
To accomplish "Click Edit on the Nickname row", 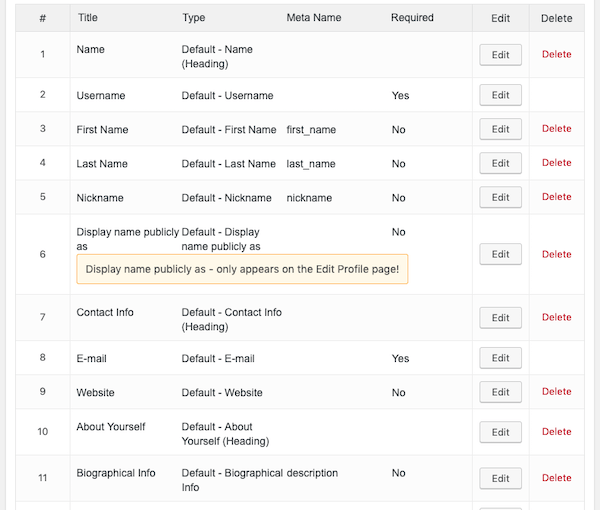I will tap(500, 197).
